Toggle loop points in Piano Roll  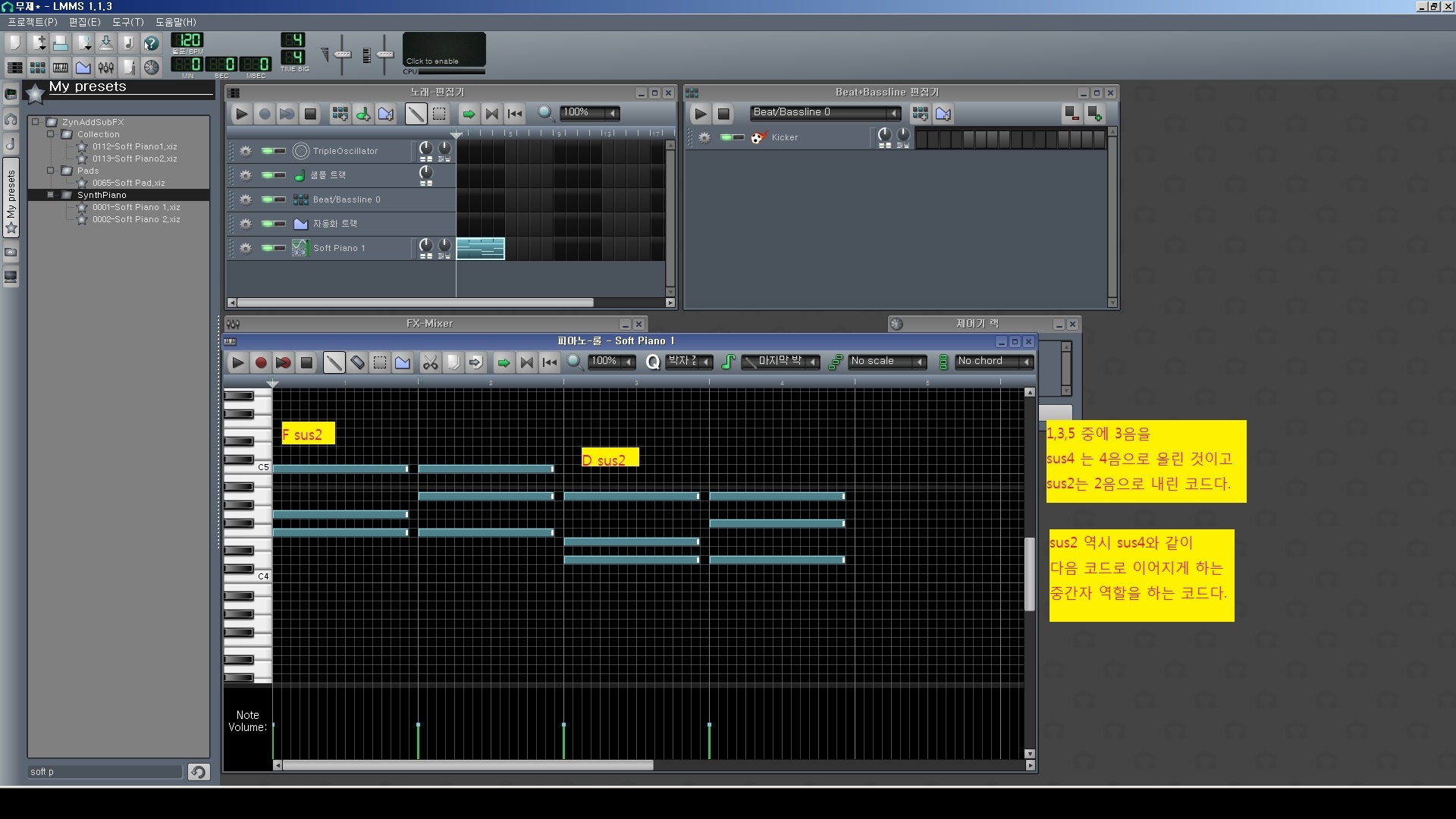click(526, 362)
